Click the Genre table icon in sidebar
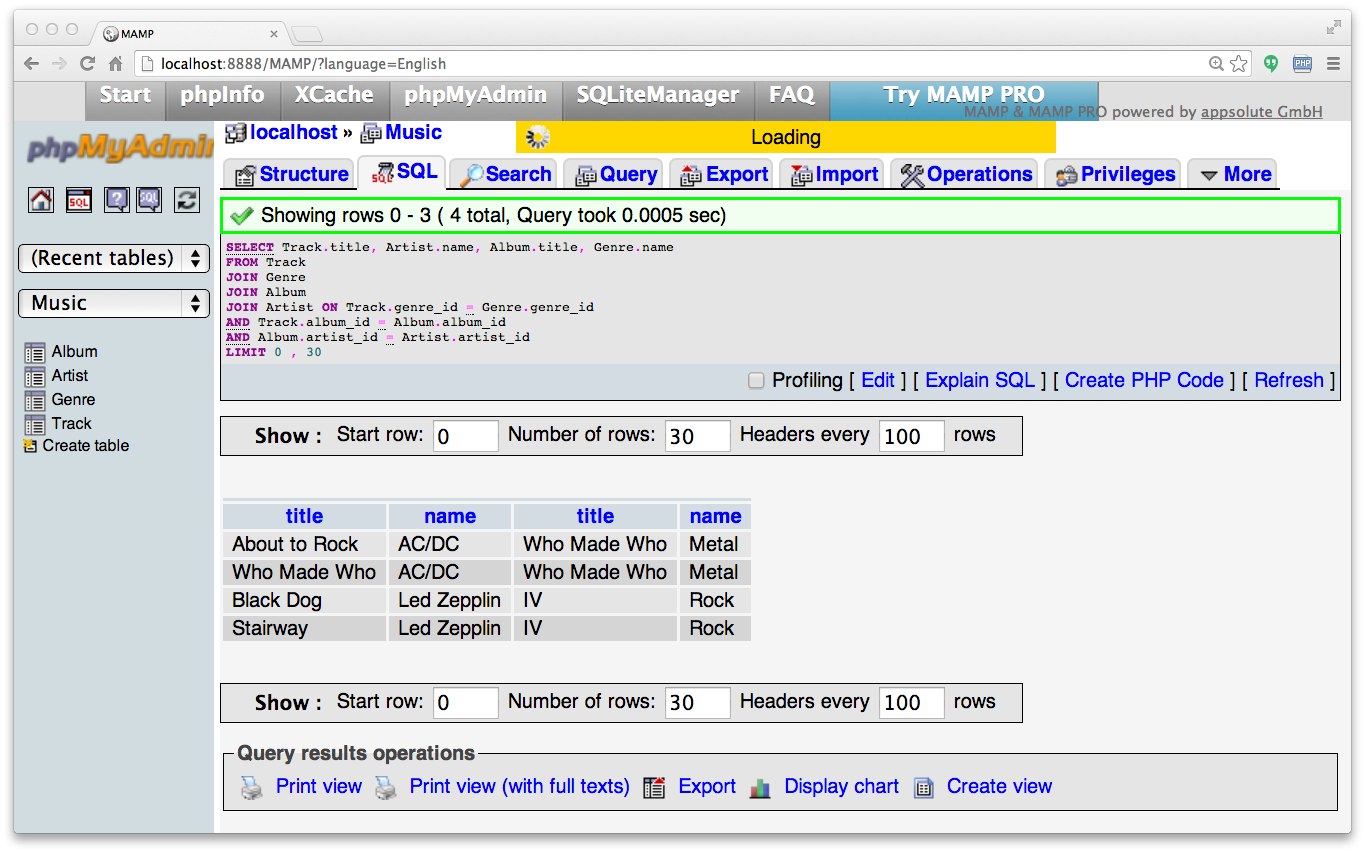The height and width of the screenshot is (853, 1365). pyautogui.click(x=35, y=400)
